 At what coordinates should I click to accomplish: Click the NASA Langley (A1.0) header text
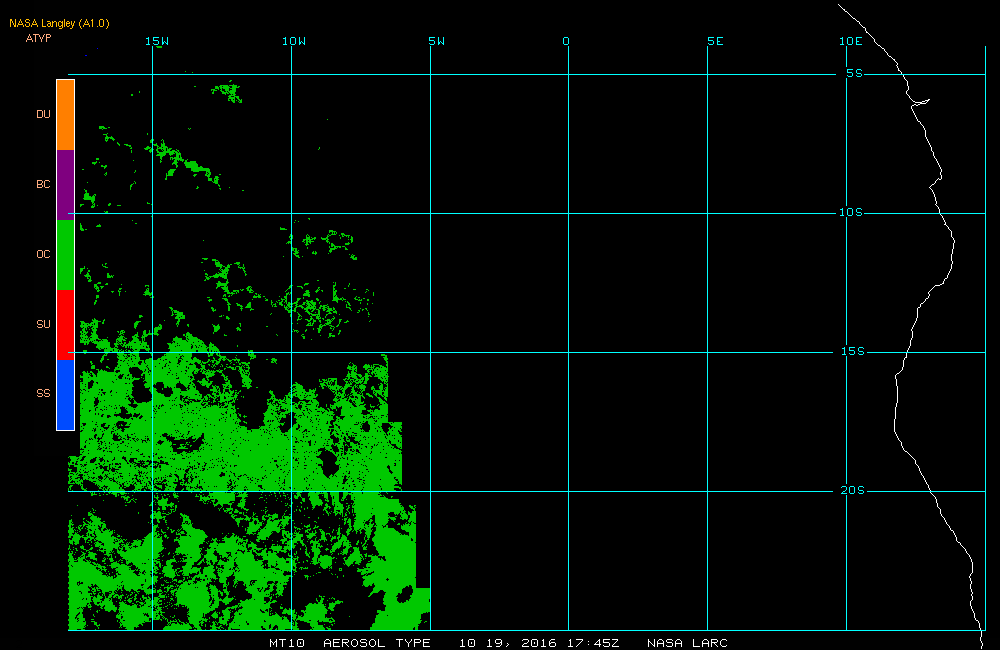(59, 24)
